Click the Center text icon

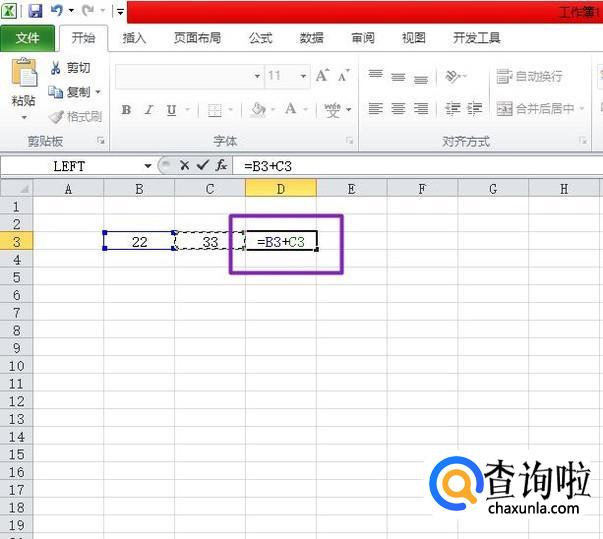398,109
